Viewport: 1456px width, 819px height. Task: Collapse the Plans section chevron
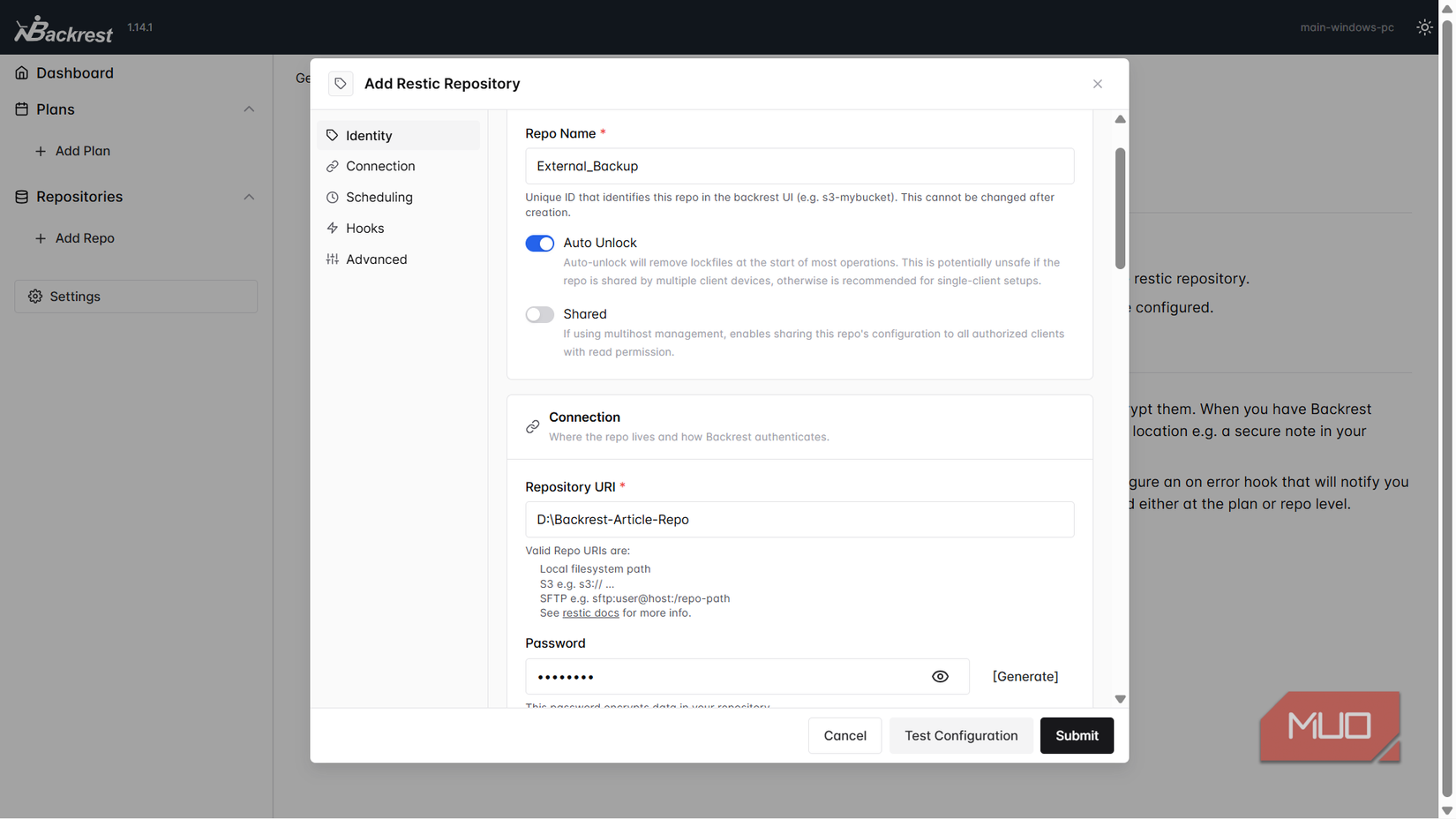(x=249, y=109)
